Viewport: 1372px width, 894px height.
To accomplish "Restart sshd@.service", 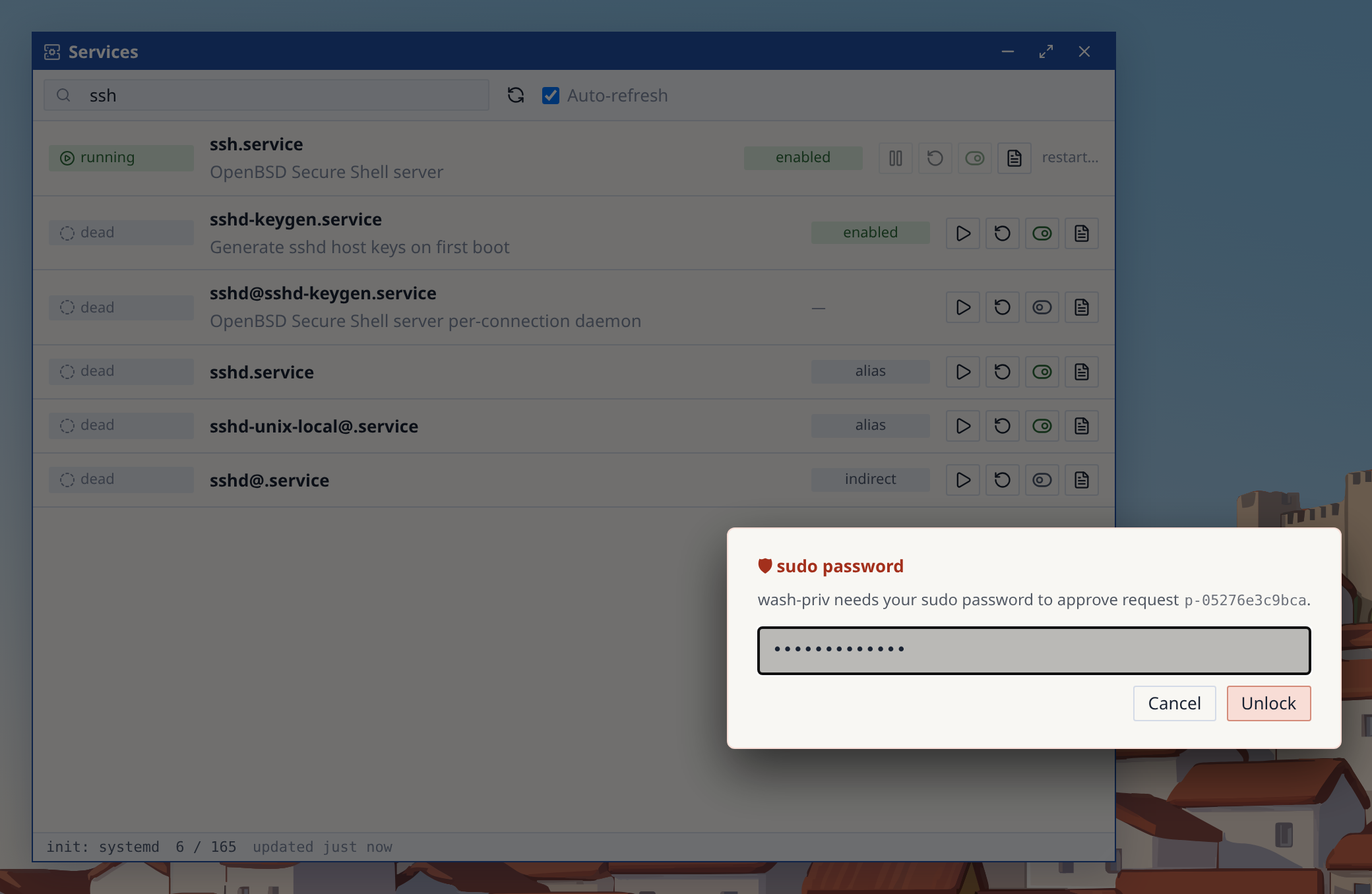I will (x=1003, y=480).
